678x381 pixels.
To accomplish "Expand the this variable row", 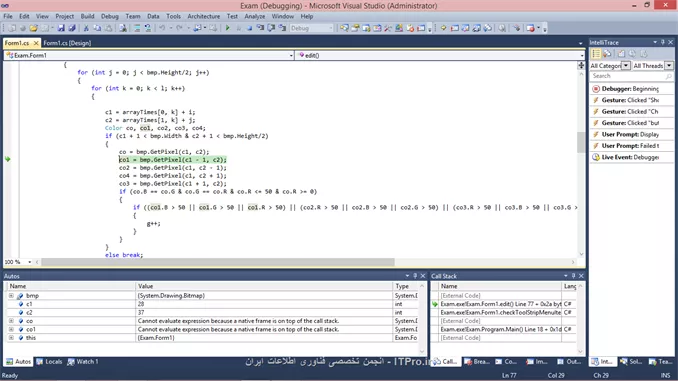I will point(11,338).
